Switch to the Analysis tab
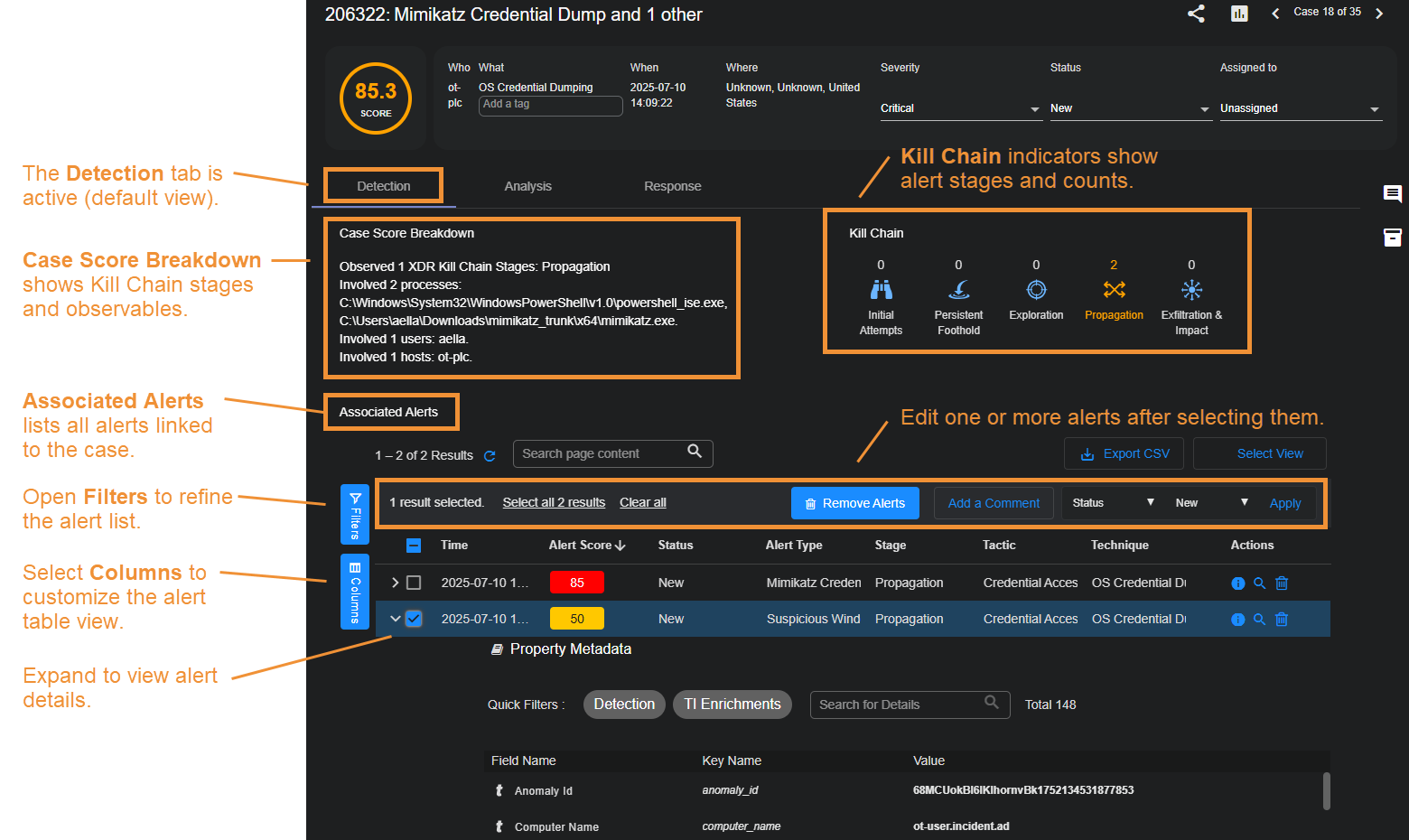1409x840 pixels. pos(527,186)
